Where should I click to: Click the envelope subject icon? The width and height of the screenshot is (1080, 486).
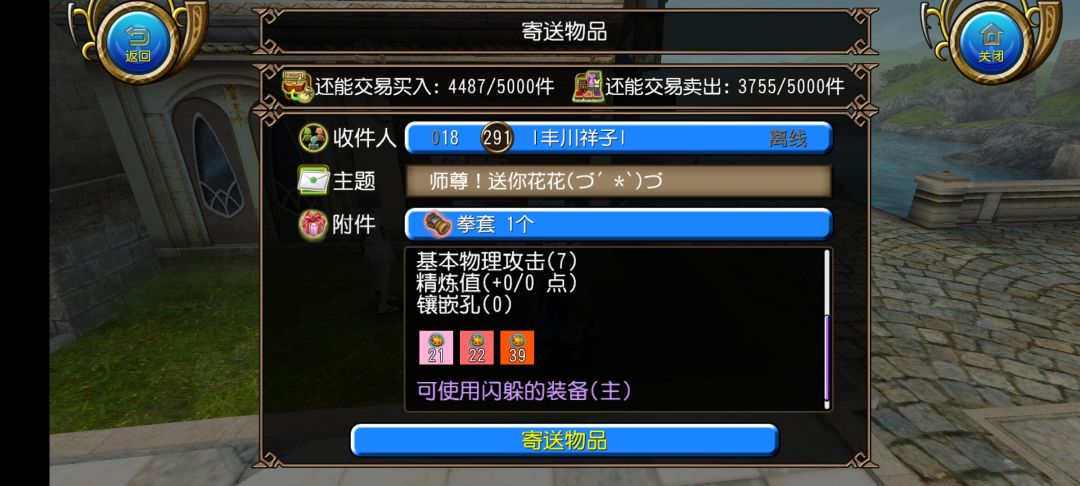click(313, 181)
